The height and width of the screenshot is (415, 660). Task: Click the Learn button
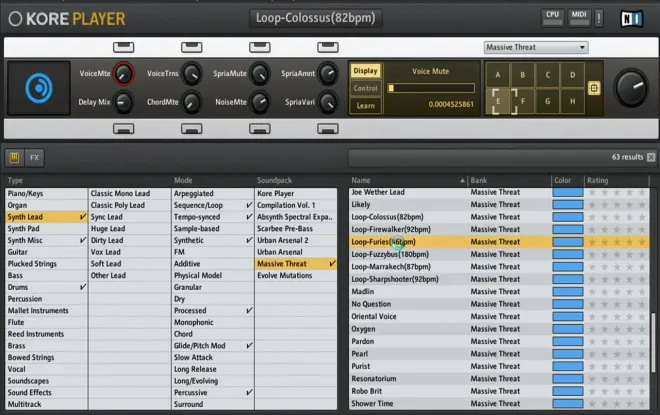pos(365,106)
